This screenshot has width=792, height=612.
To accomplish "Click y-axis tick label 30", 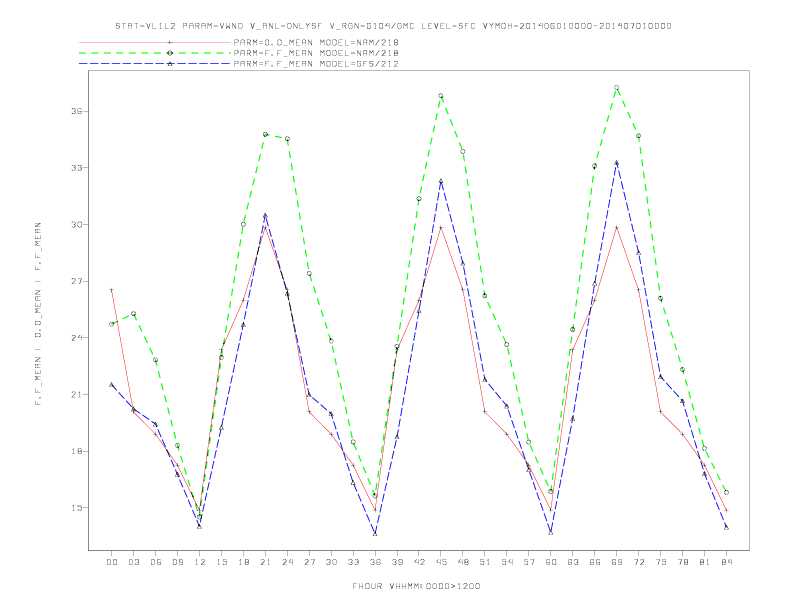I will point(76,224).
